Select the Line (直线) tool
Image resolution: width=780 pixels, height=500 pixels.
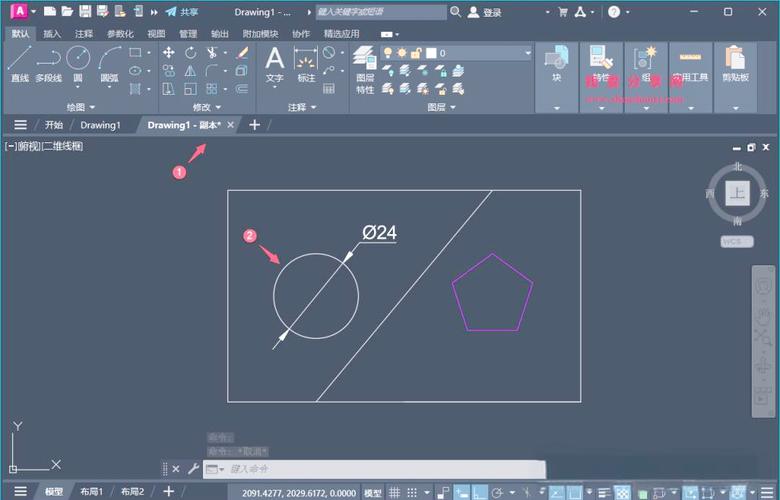pos(20,63)
